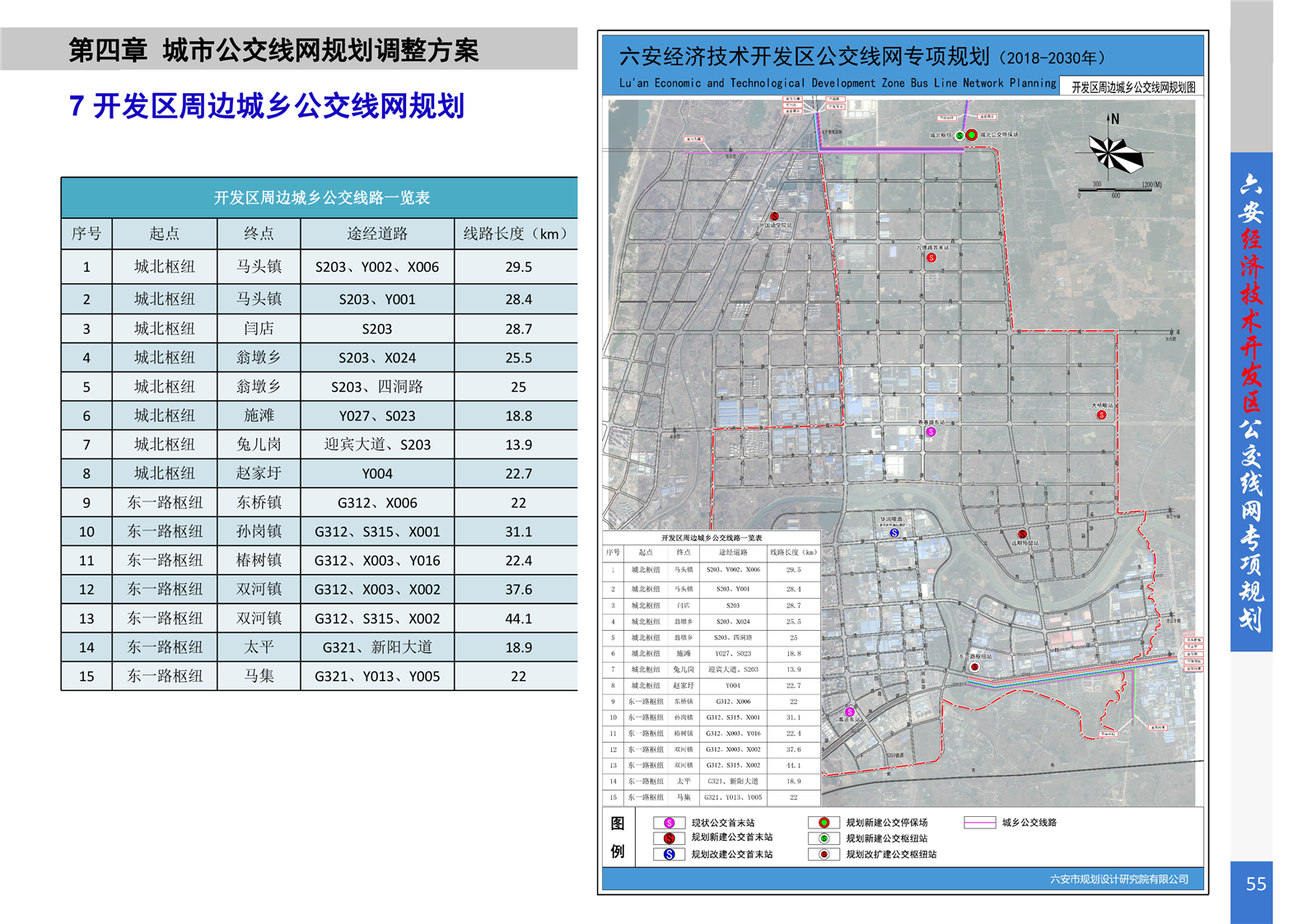Click the large table title 开发区周边城乡公交线路一览表
This screenshot has height=924, width=1307.
coord(321,198)
